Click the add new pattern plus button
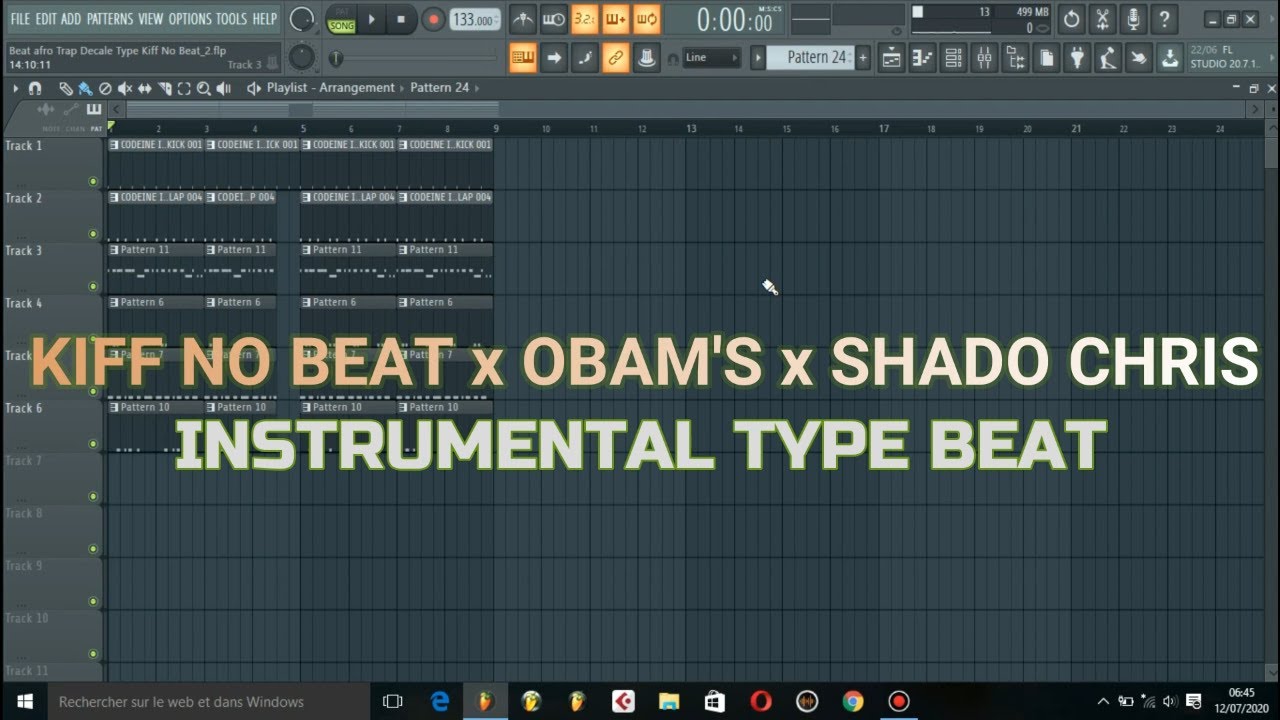This screenshot has width=1280, height=720. pos(863,58)
